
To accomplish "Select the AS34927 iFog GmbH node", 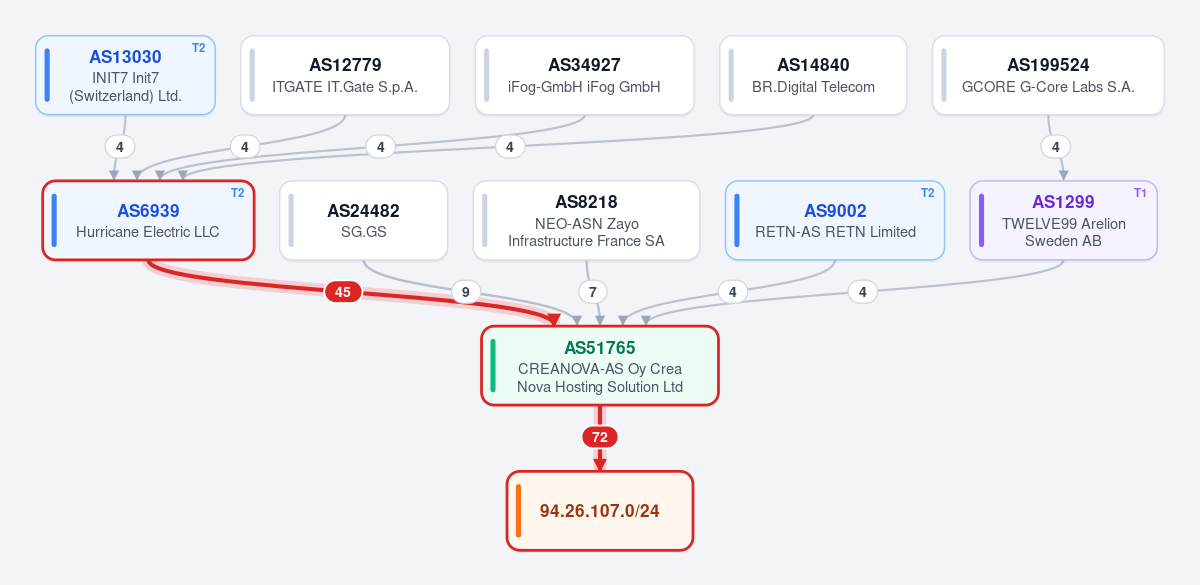I will 584,75.
